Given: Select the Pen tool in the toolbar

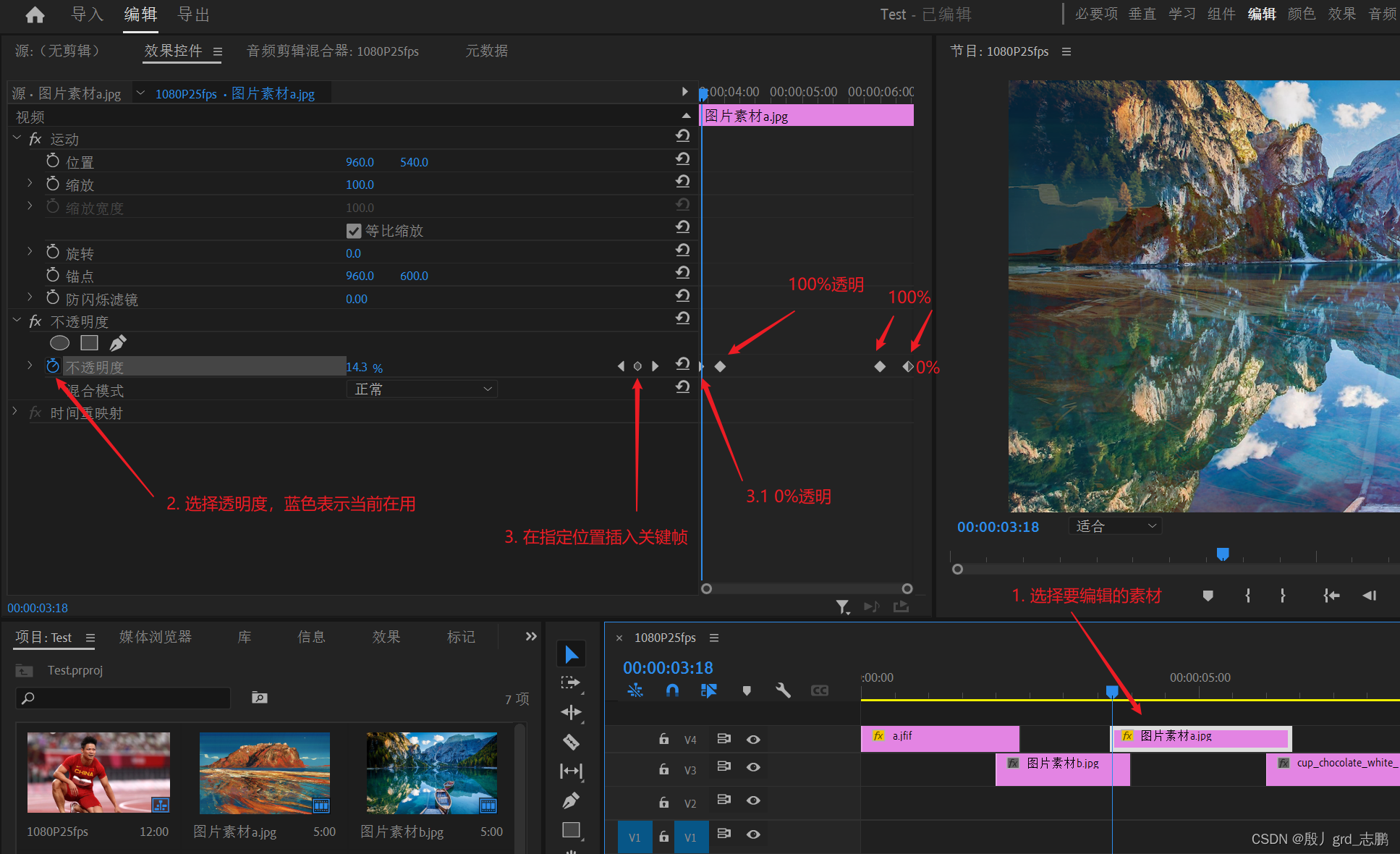Looking at the screenshot, I should 571,800.
